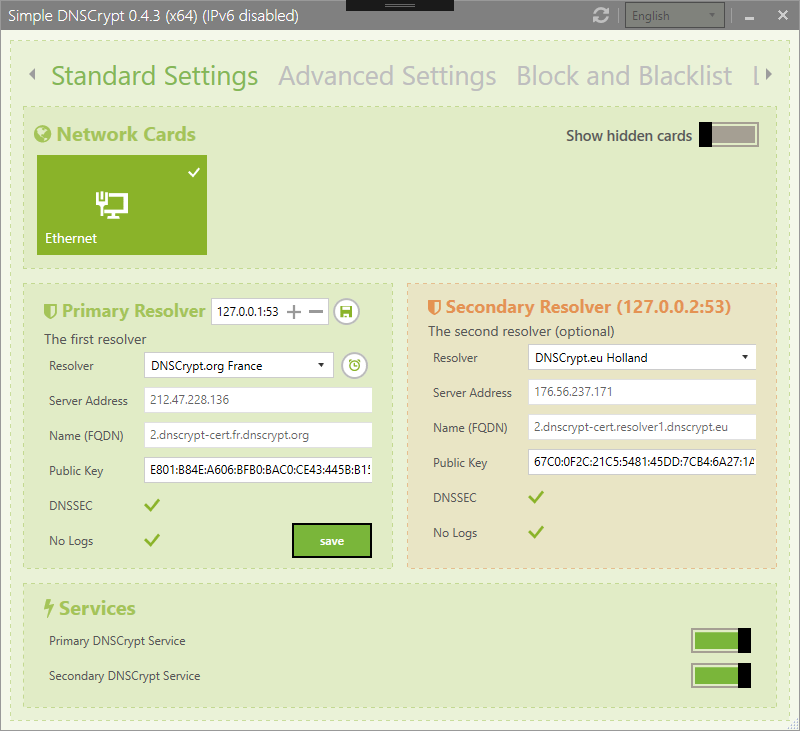Click the shield icon beside Primary Resolver
Viewport: 800px width, 731px height.
[50, 311]
